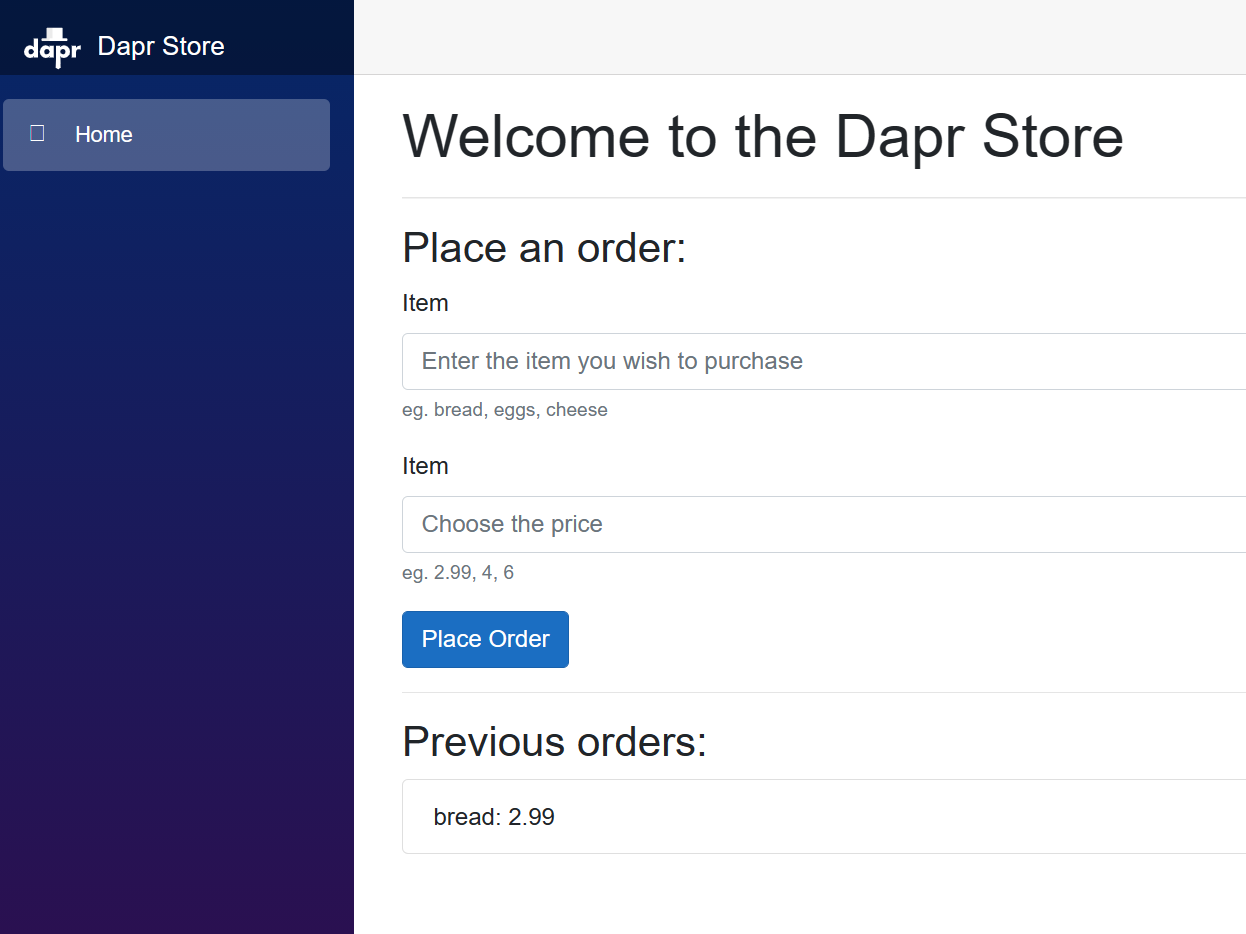Click the small icon beside Home
The width and height of the screenshot is (1246, 934).
[x=37, y=134]
